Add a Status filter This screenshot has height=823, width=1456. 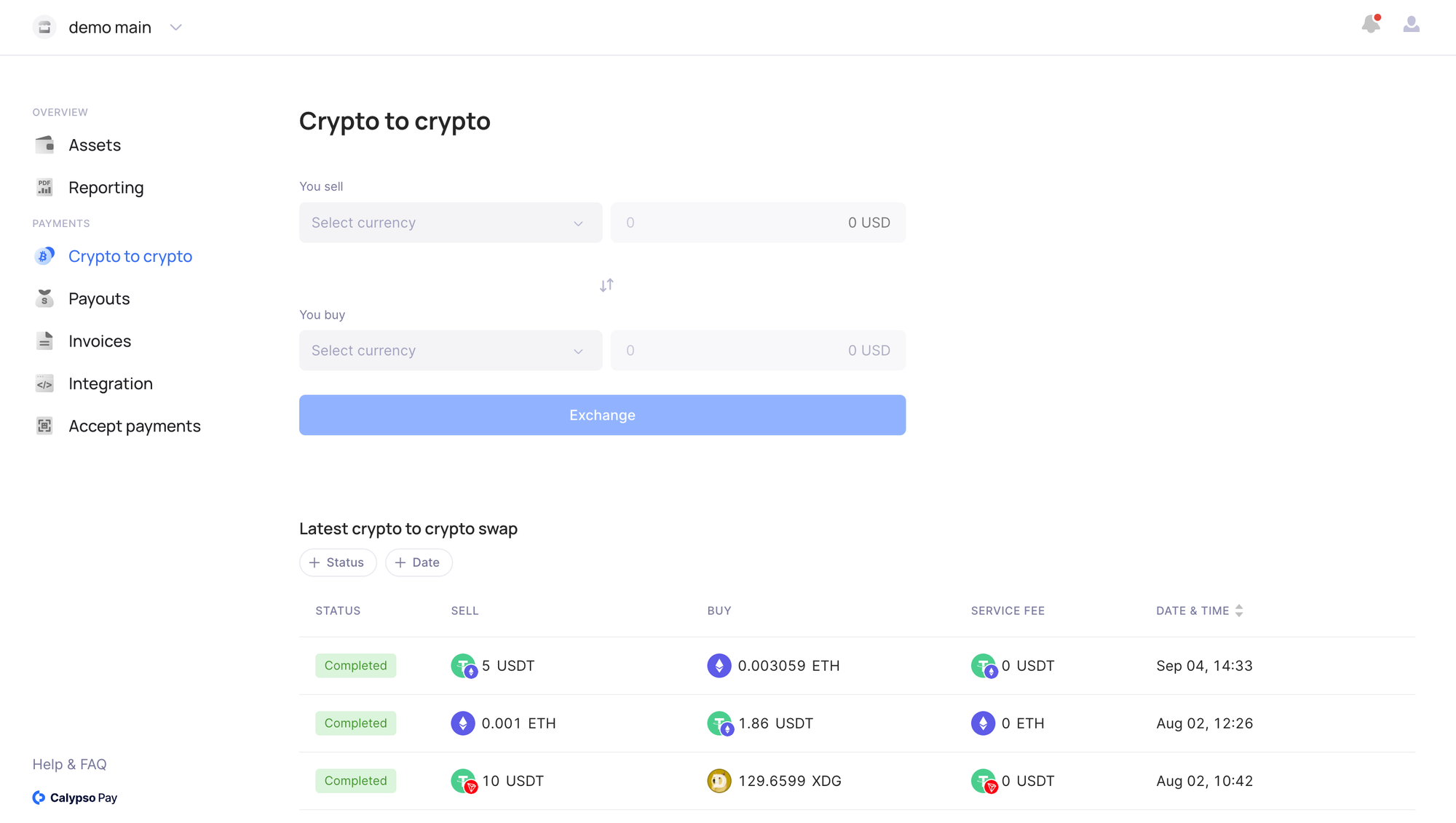tap(338, 562)
